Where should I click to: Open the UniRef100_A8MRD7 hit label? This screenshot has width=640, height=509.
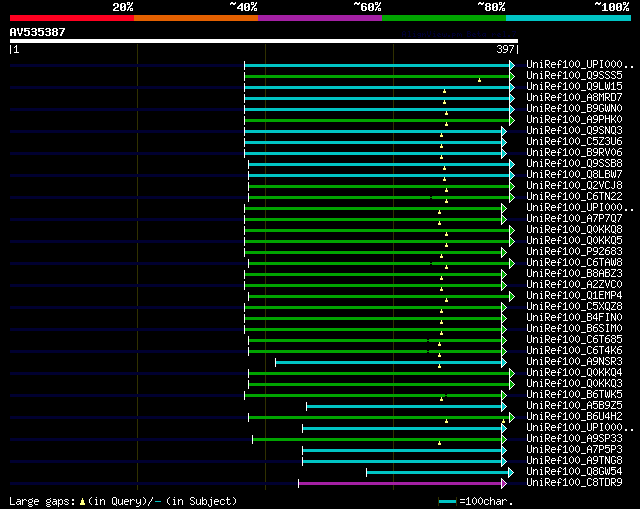coord(574,98)
